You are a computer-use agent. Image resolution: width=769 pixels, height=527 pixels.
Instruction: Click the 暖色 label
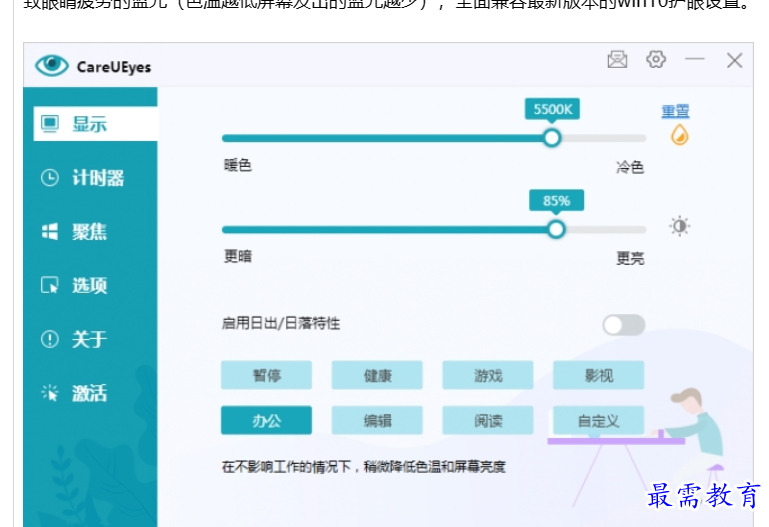click(x=238, y=165)
